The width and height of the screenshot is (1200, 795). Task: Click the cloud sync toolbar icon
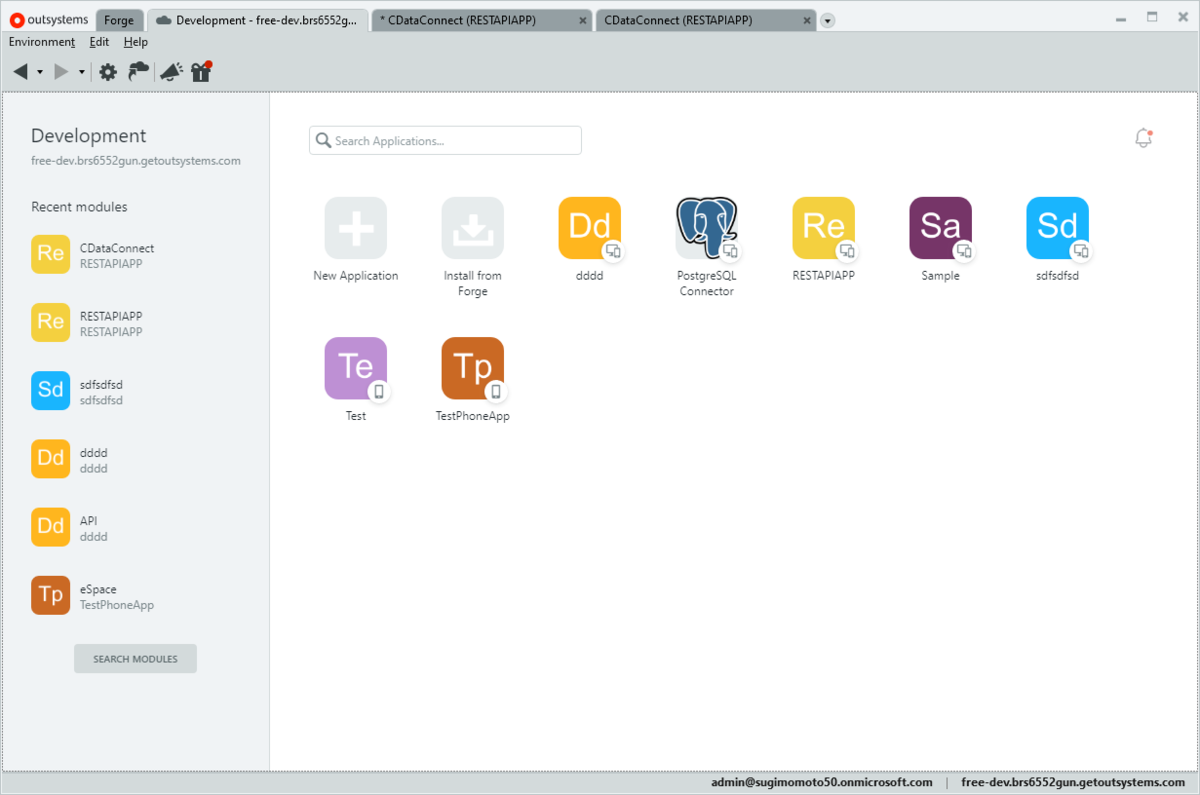click(139, 71)
